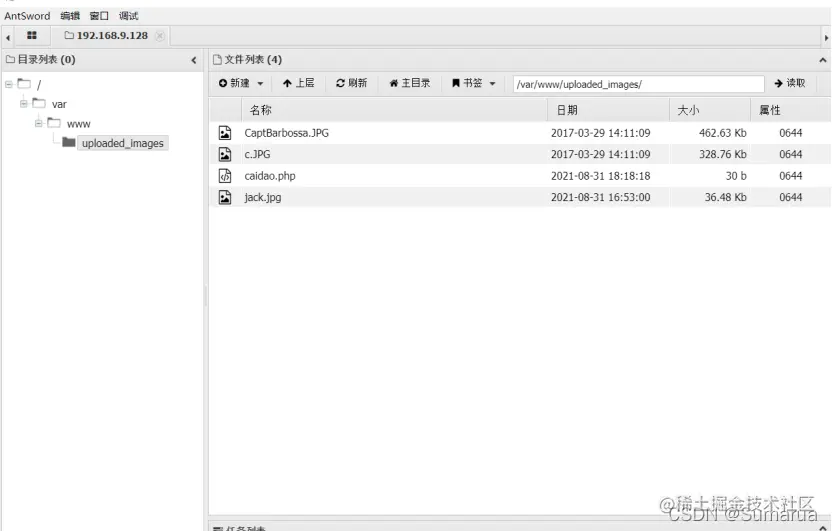Click the path input field

[x=638, y=84]
